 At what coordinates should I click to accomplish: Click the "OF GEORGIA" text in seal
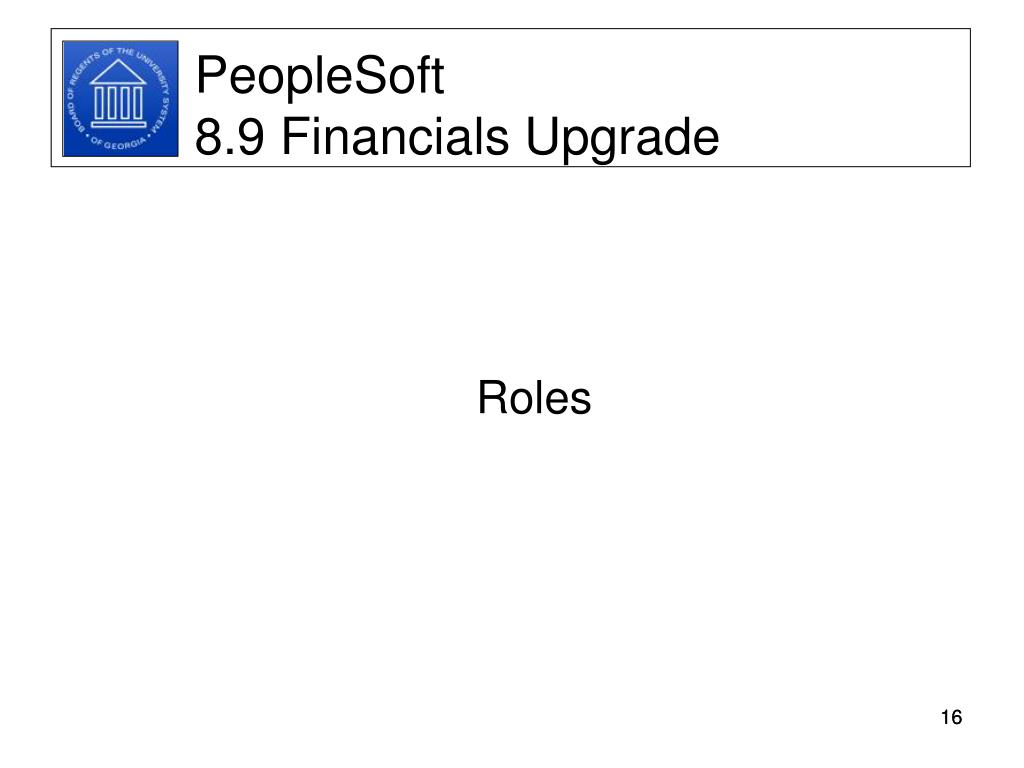pos(119,142)
